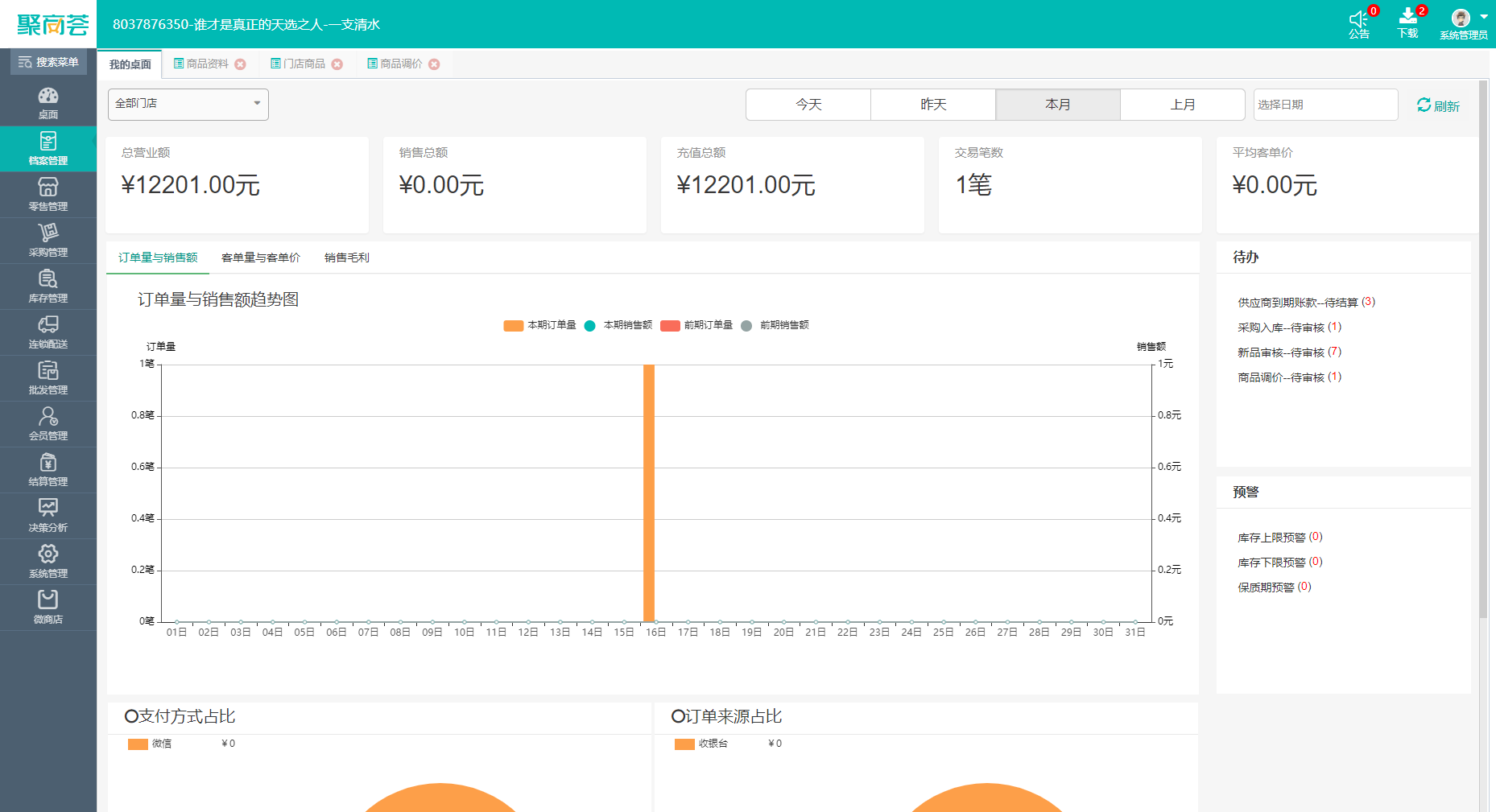
Task: Toggle 收银台 legend in order source chart
Action: pyautogui.click(x=684, y=744)
